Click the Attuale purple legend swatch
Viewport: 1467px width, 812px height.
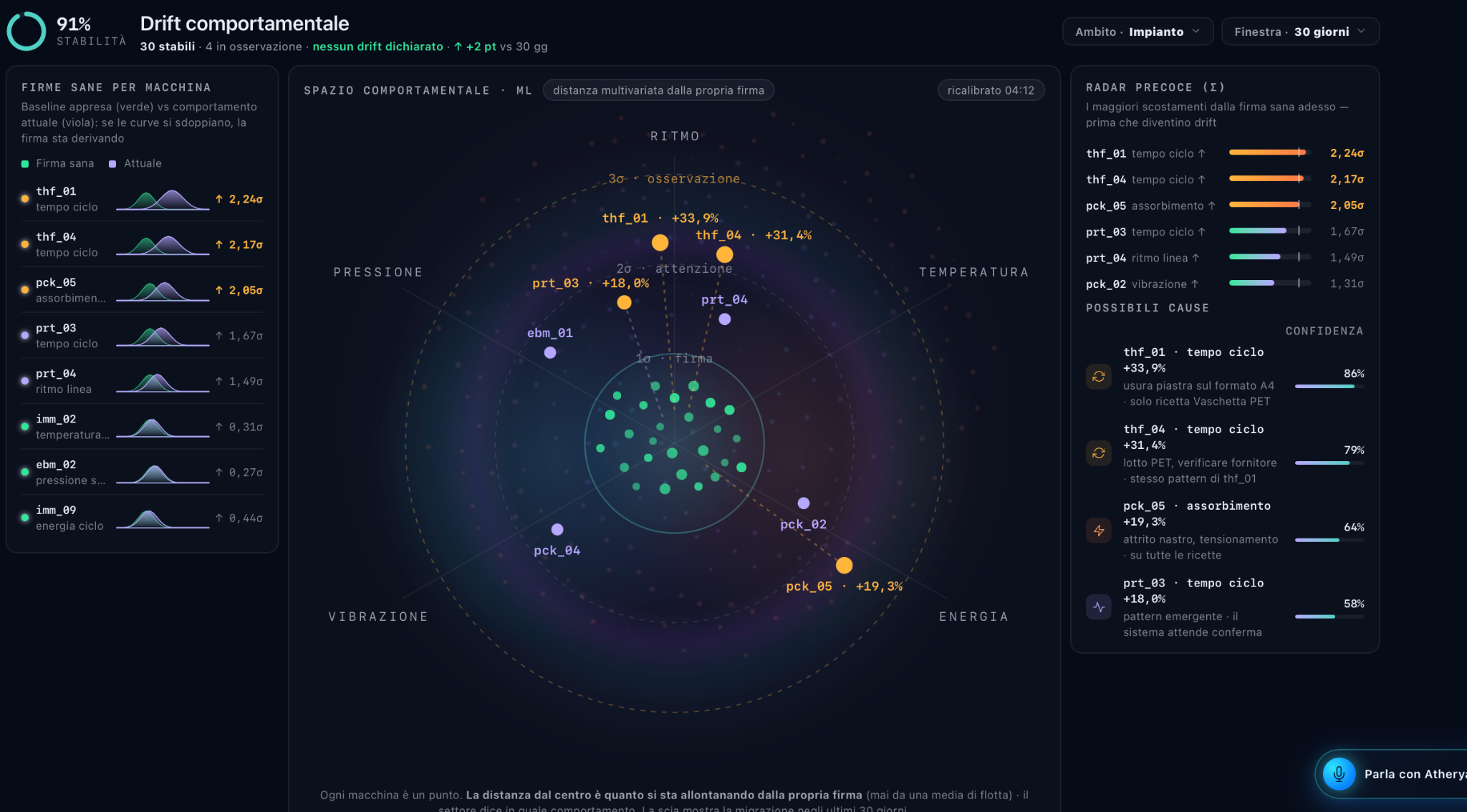coord(112,164)
